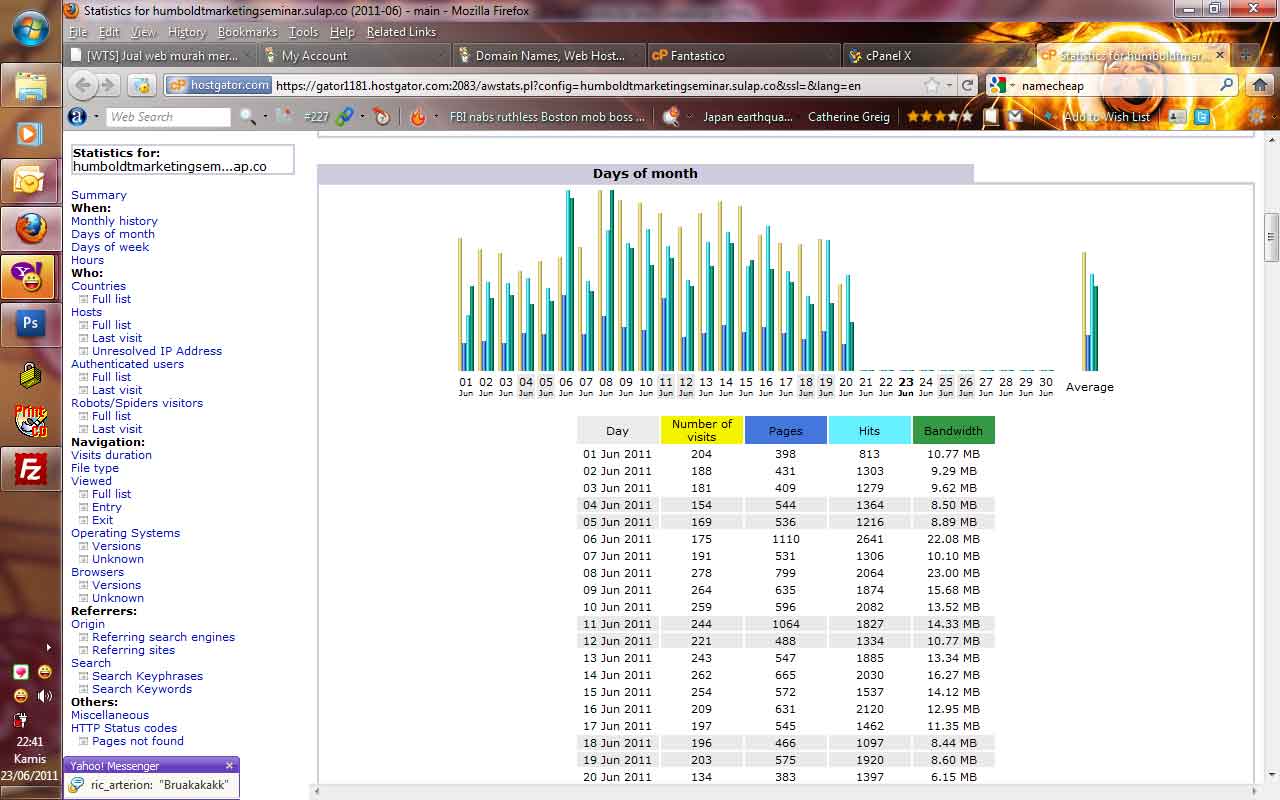The image size is (1280, 800).
Task: Open the search engine selector dropdown
Action: coord(1002,86)
